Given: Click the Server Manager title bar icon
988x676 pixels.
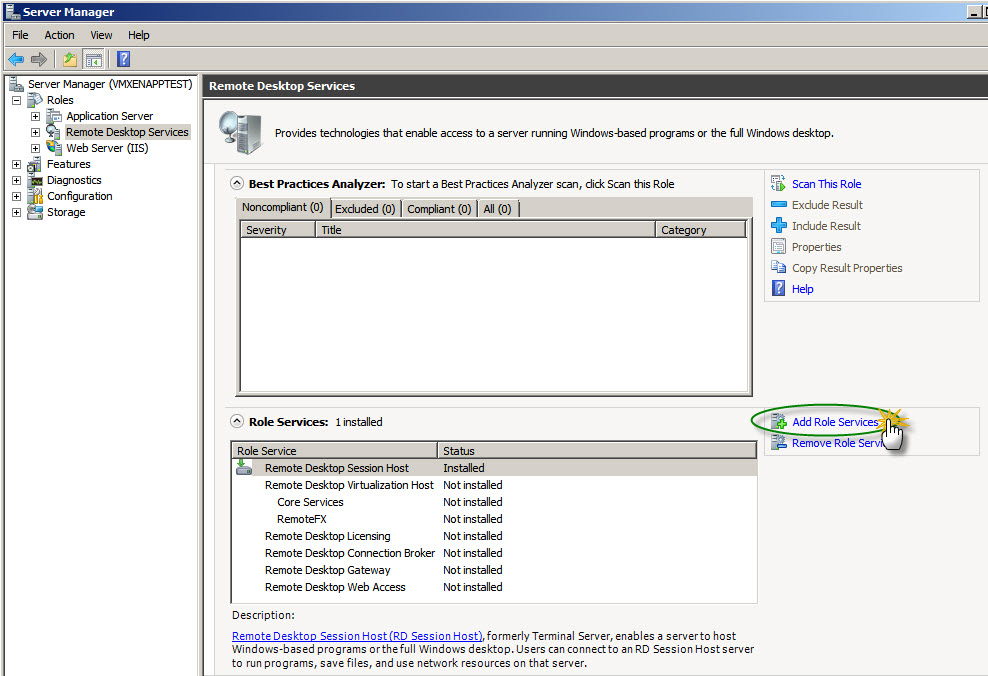Looking at the screenshot, I should click(x=12, y=11).
